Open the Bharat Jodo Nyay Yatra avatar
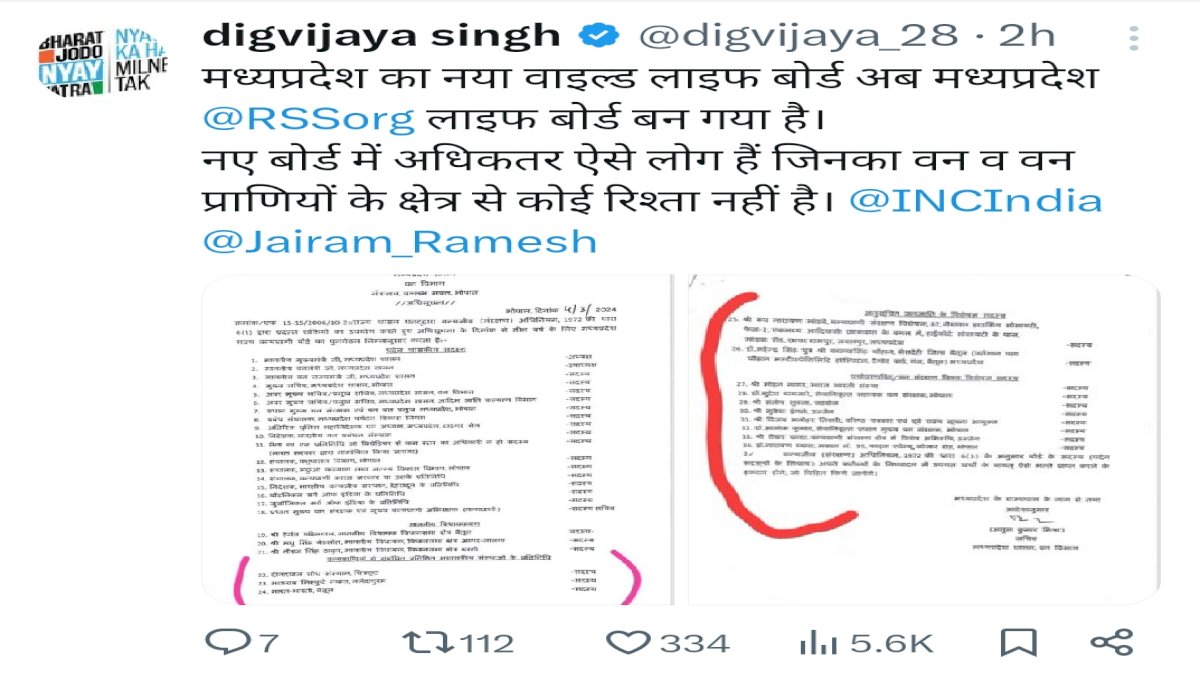The height and width of the screenshot is (675, 1200). tap(103, 63)
